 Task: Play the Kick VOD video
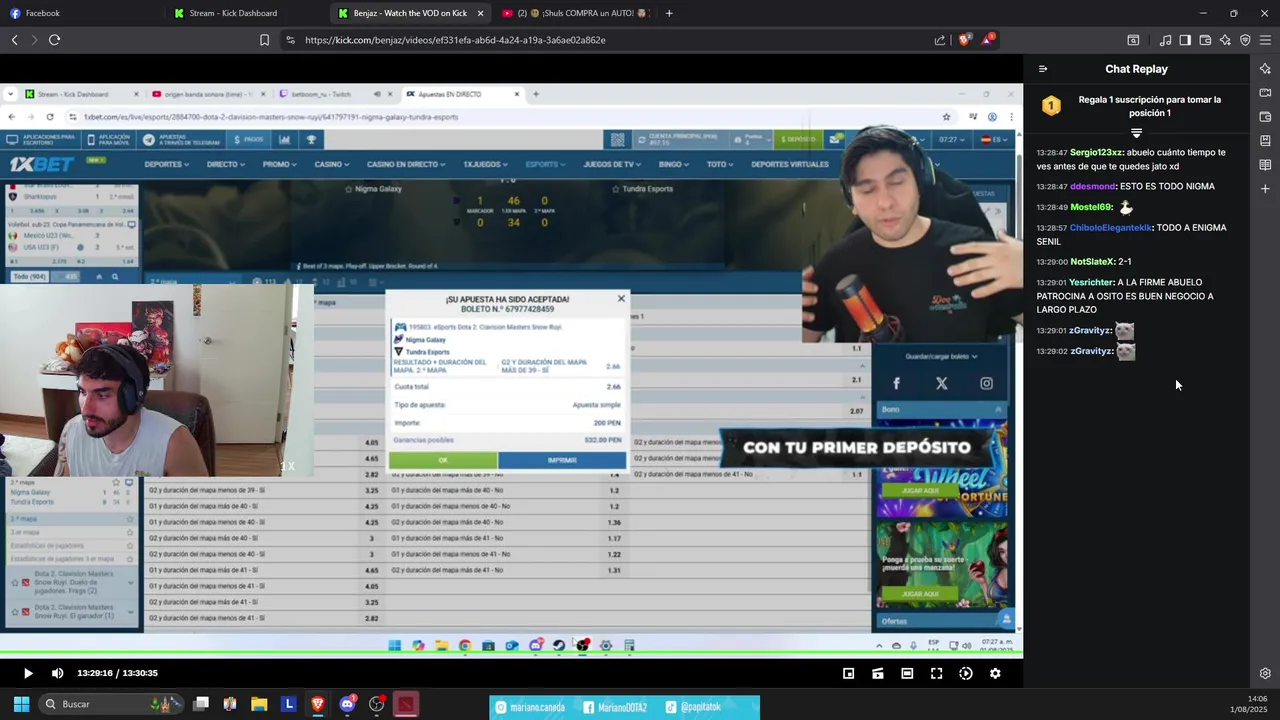[28, 673]
